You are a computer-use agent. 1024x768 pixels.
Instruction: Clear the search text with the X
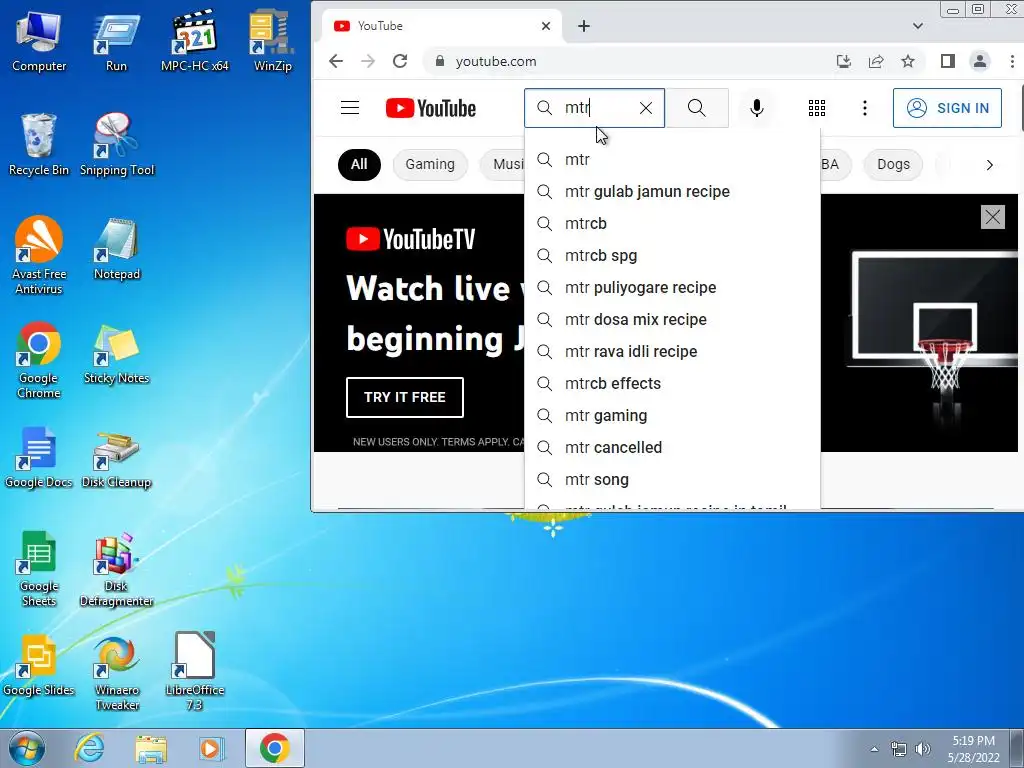pos(646,108)
